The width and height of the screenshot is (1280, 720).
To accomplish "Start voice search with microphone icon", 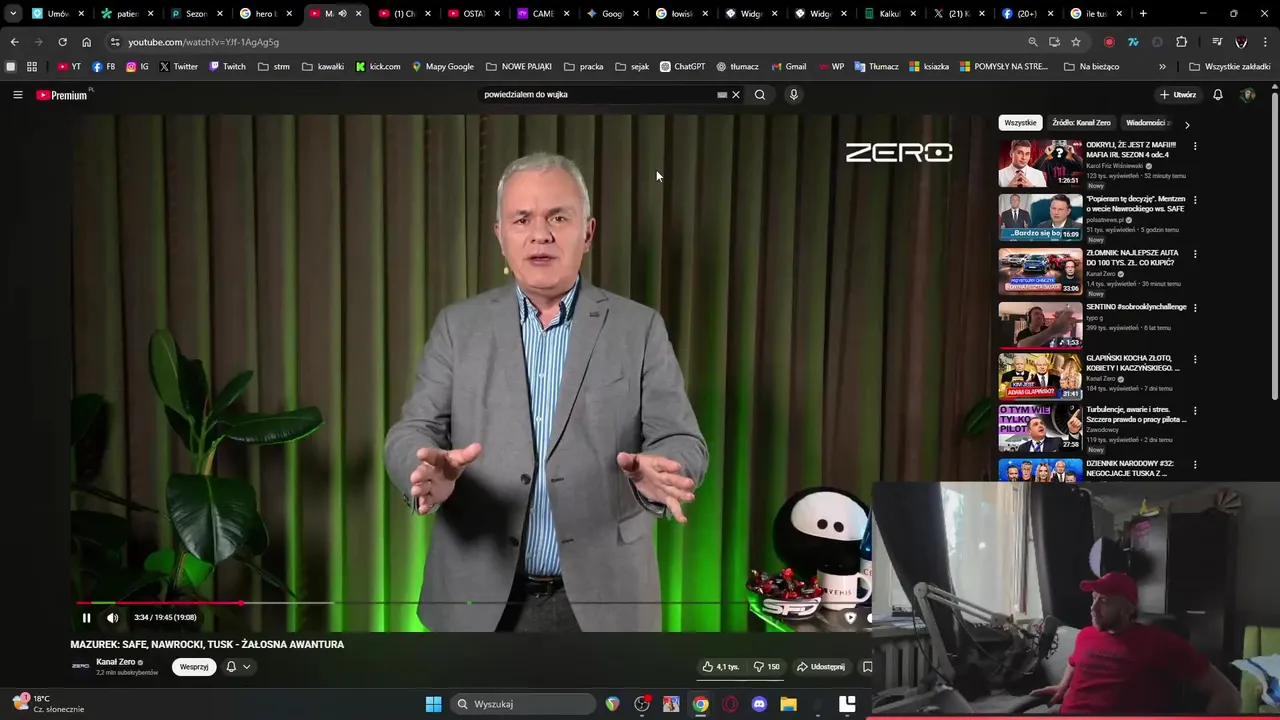I will (x=793, y=95).
